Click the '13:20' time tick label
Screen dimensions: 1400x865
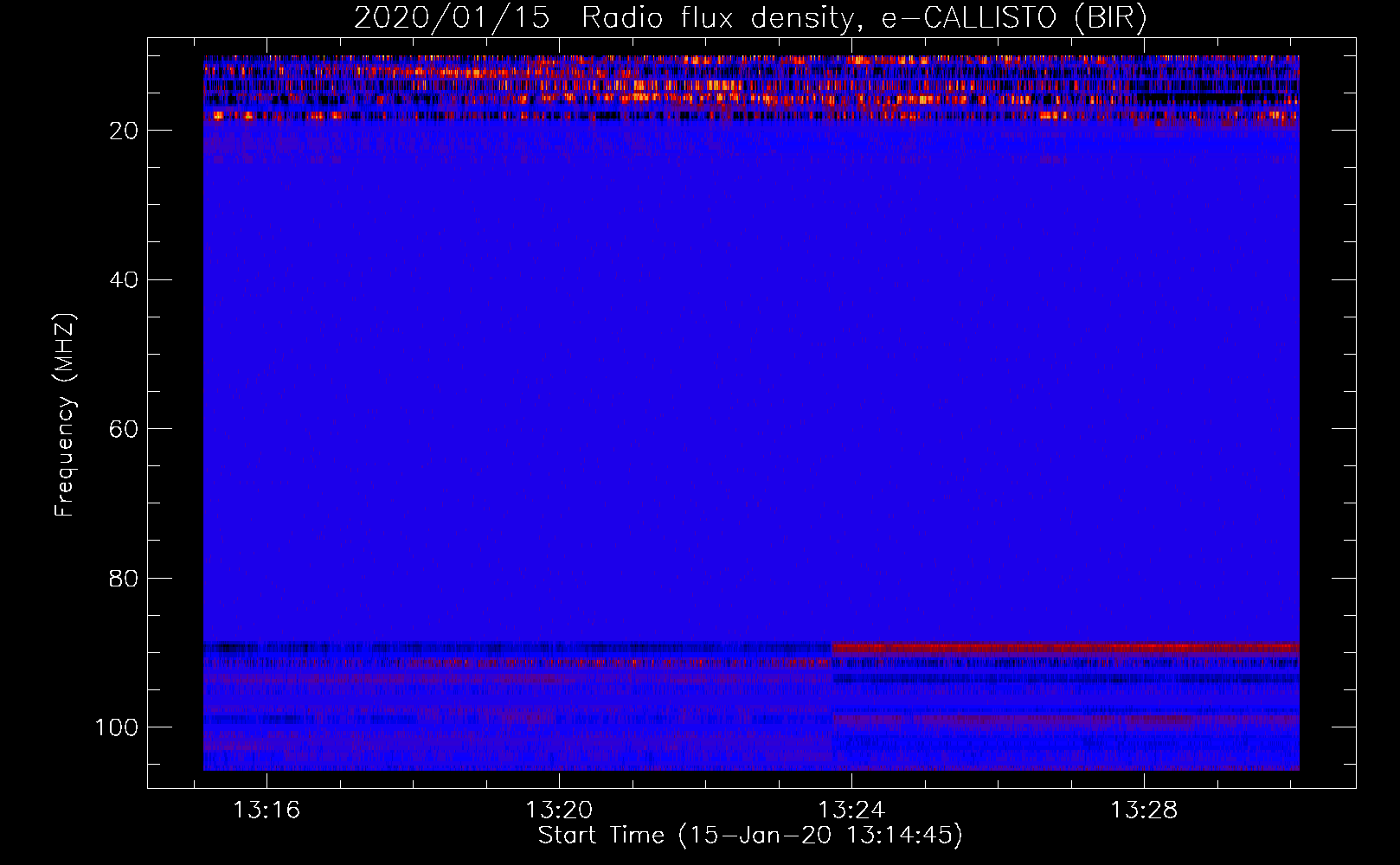[x=559, y=810]
